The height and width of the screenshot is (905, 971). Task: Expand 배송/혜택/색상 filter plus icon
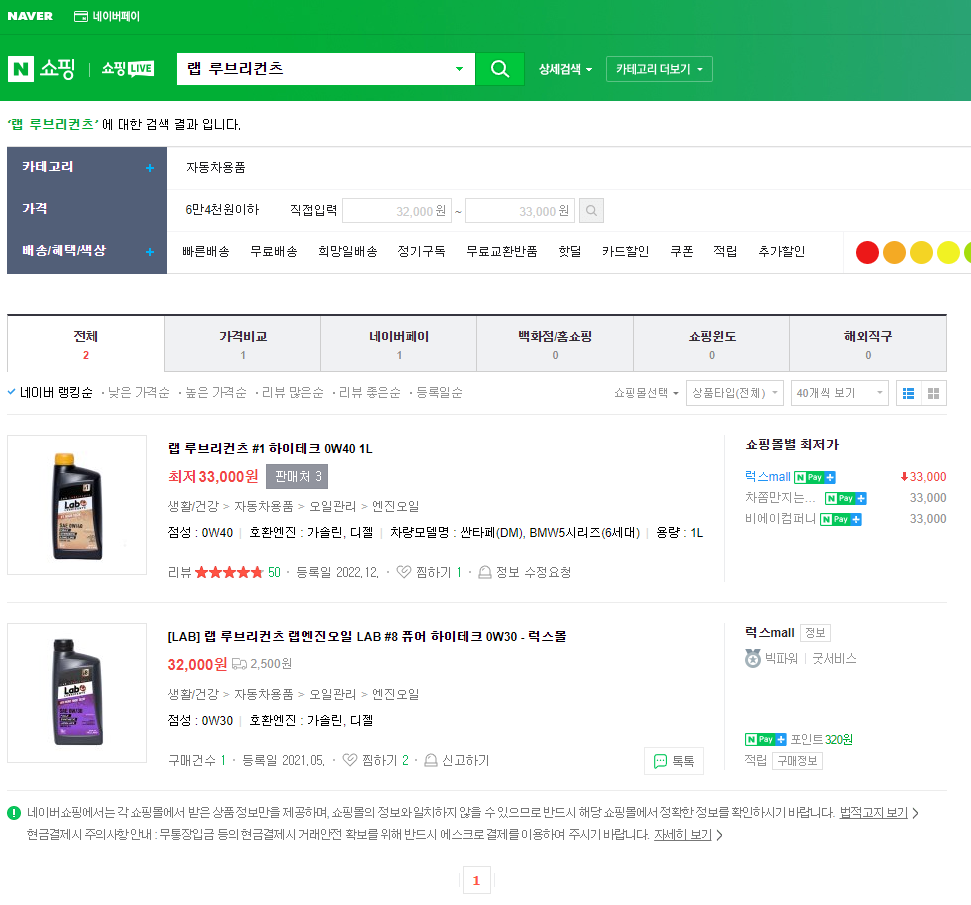coord(150,252)
